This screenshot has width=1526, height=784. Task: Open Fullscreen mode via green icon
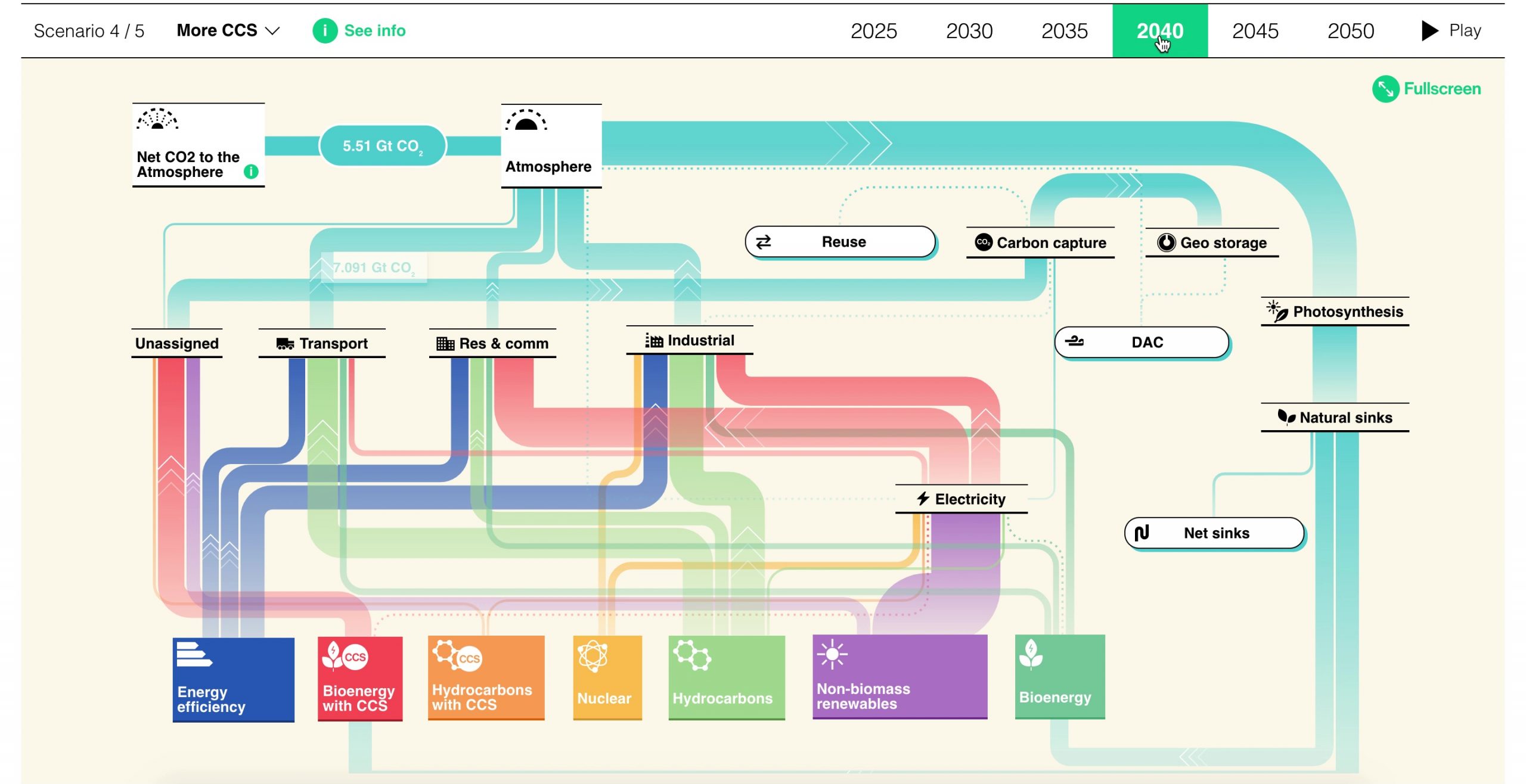tap(1385, 89)
